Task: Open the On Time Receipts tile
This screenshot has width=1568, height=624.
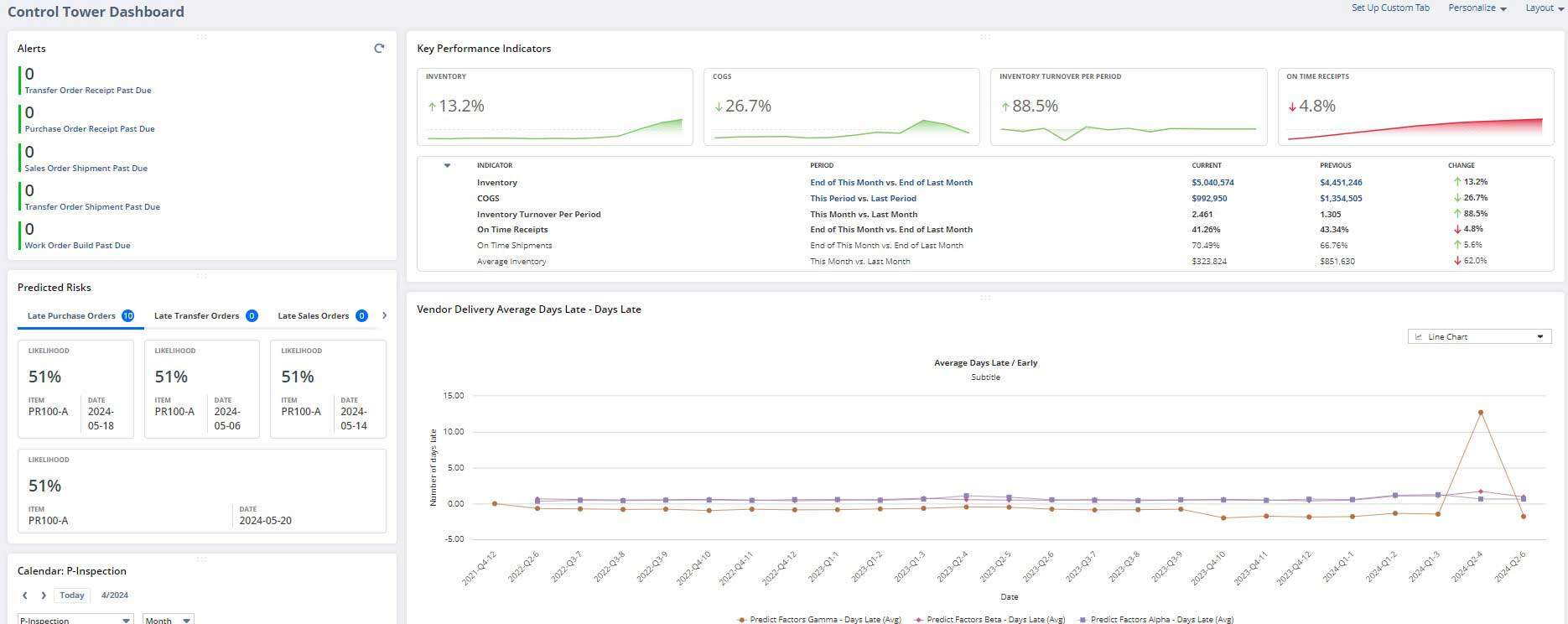Action: pyautogui.click(x=1415, y=107)
